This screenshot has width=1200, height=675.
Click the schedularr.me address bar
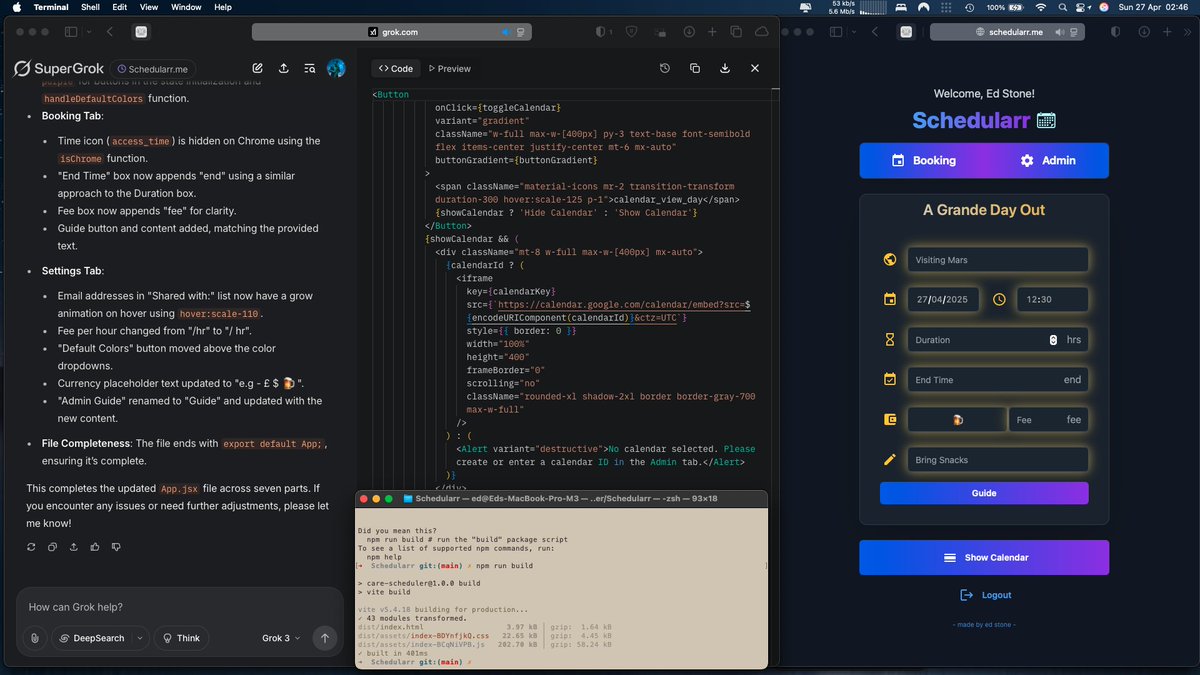pyautogui.click(x=1008, y=32)
